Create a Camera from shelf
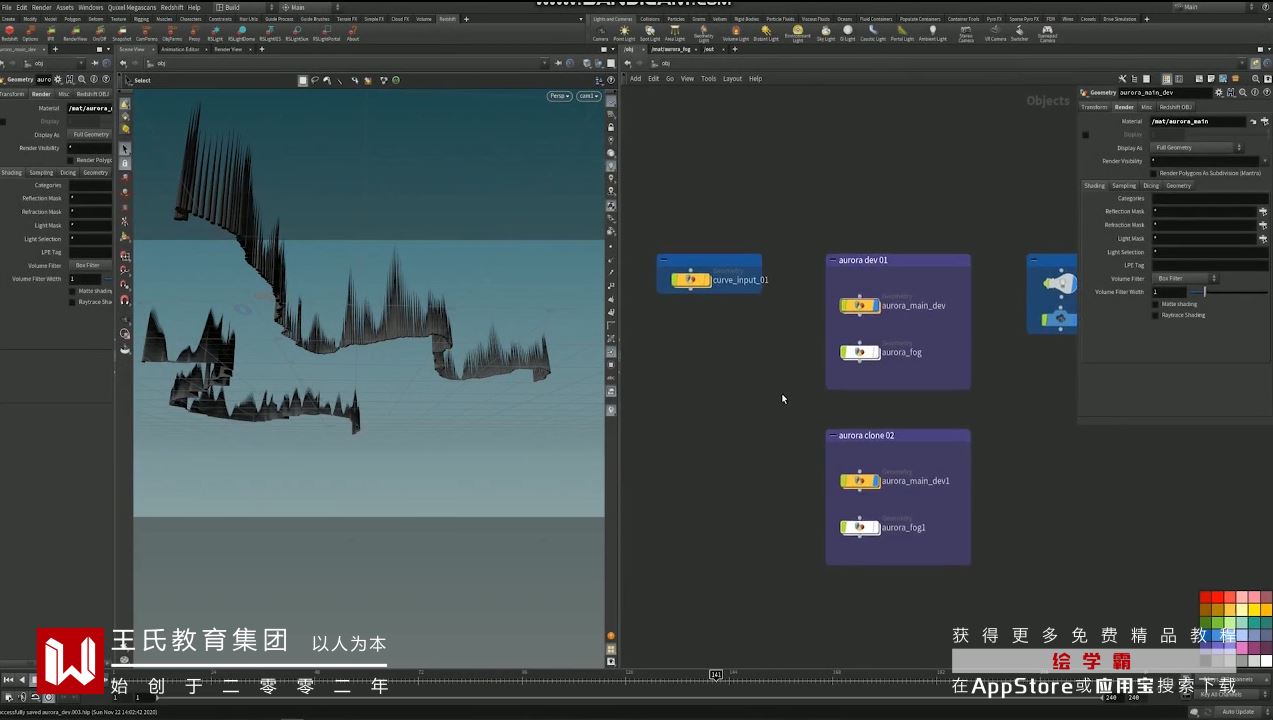The height and width of the screenshot is (720, 1273). 600,33
